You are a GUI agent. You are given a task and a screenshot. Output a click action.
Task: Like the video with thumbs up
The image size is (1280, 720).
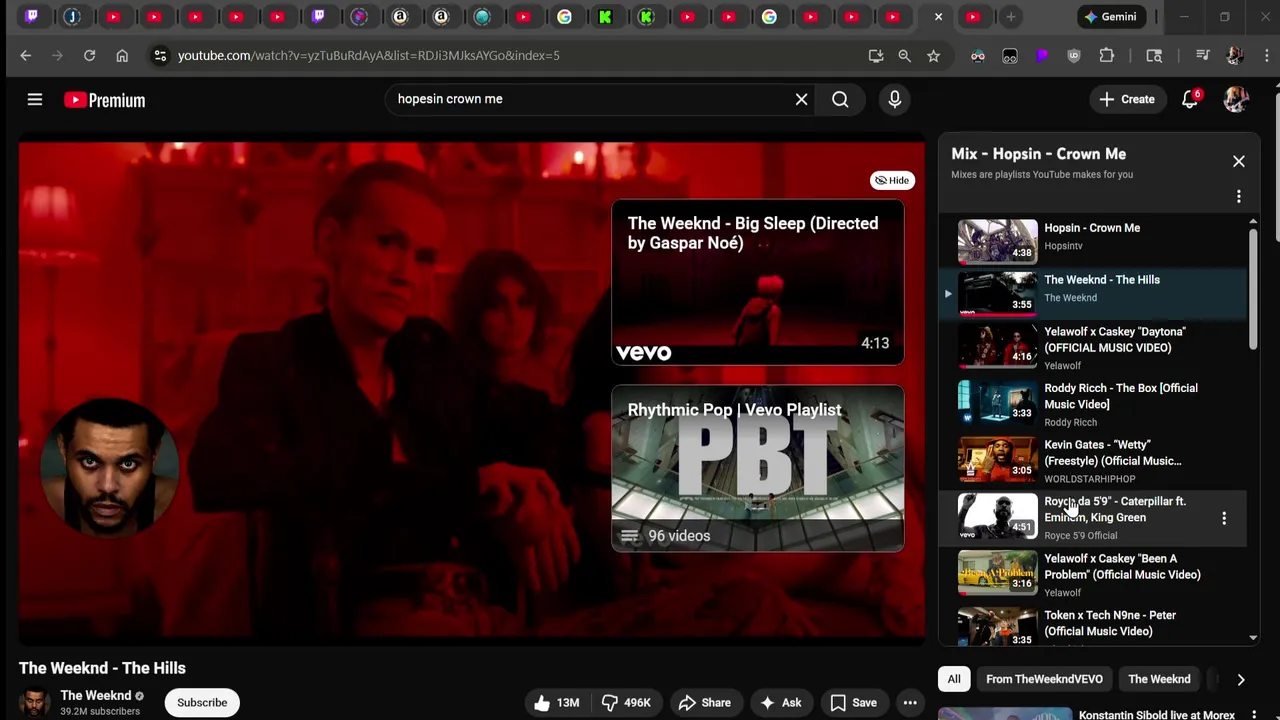(x=556, y=703)
